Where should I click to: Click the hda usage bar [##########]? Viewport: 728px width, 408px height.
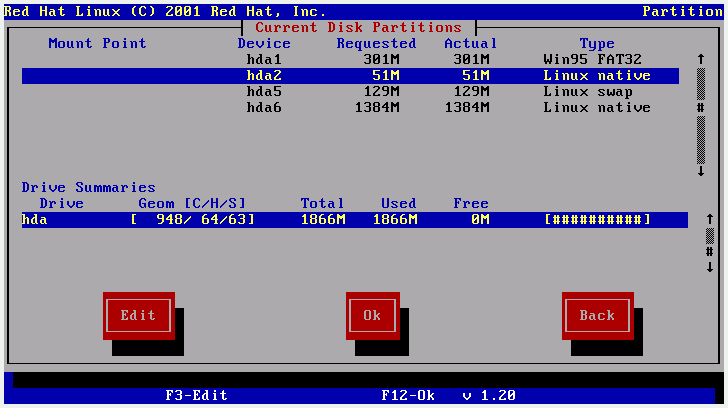pos(598,220)
